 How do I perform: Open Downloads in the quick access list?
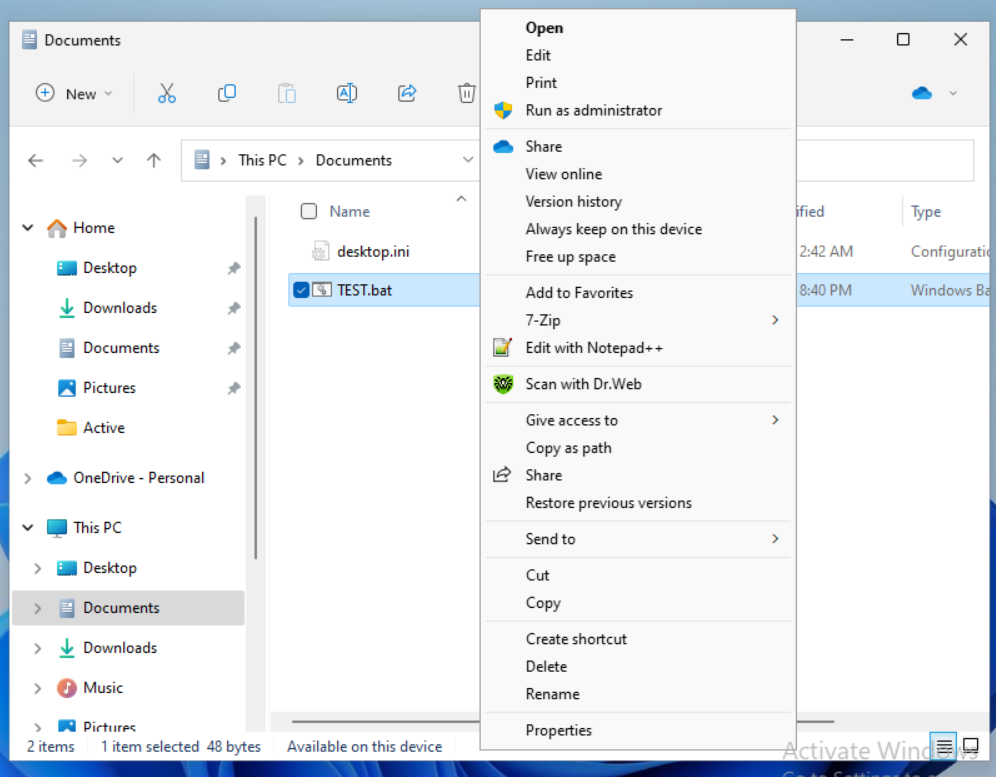(120, 308)
